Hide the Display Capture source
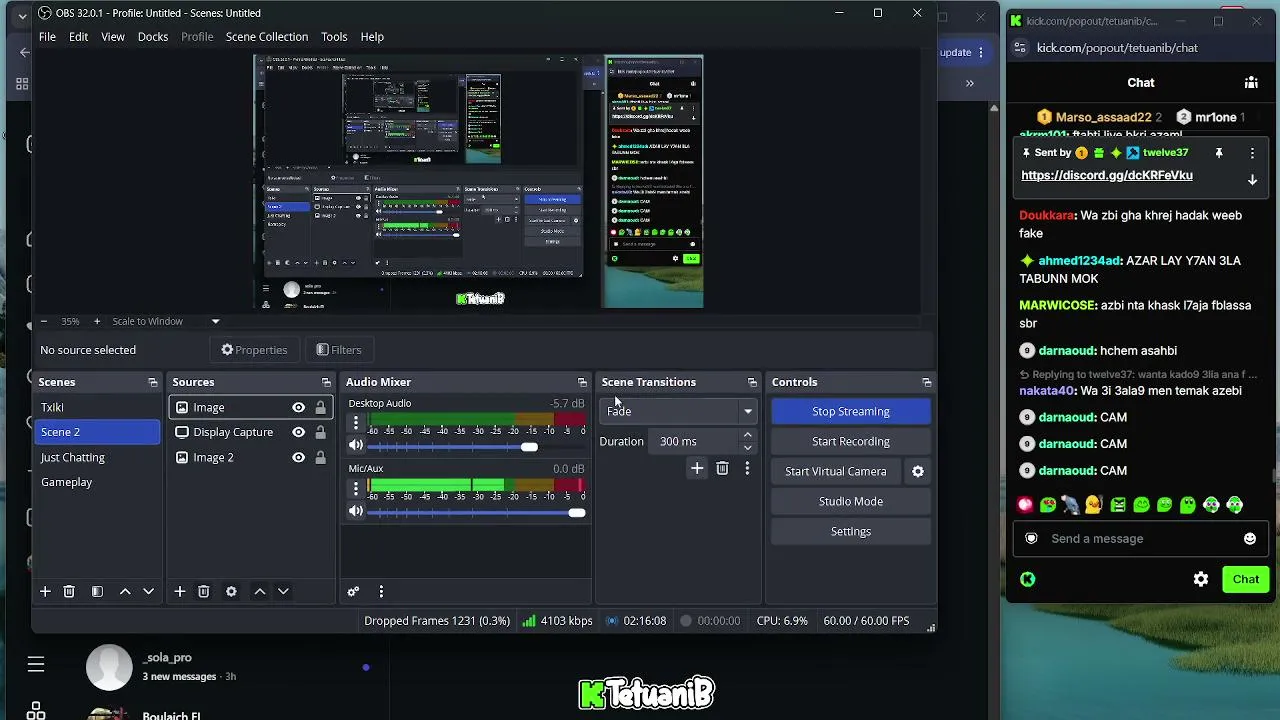1280x720 pixels. (298, 432)
